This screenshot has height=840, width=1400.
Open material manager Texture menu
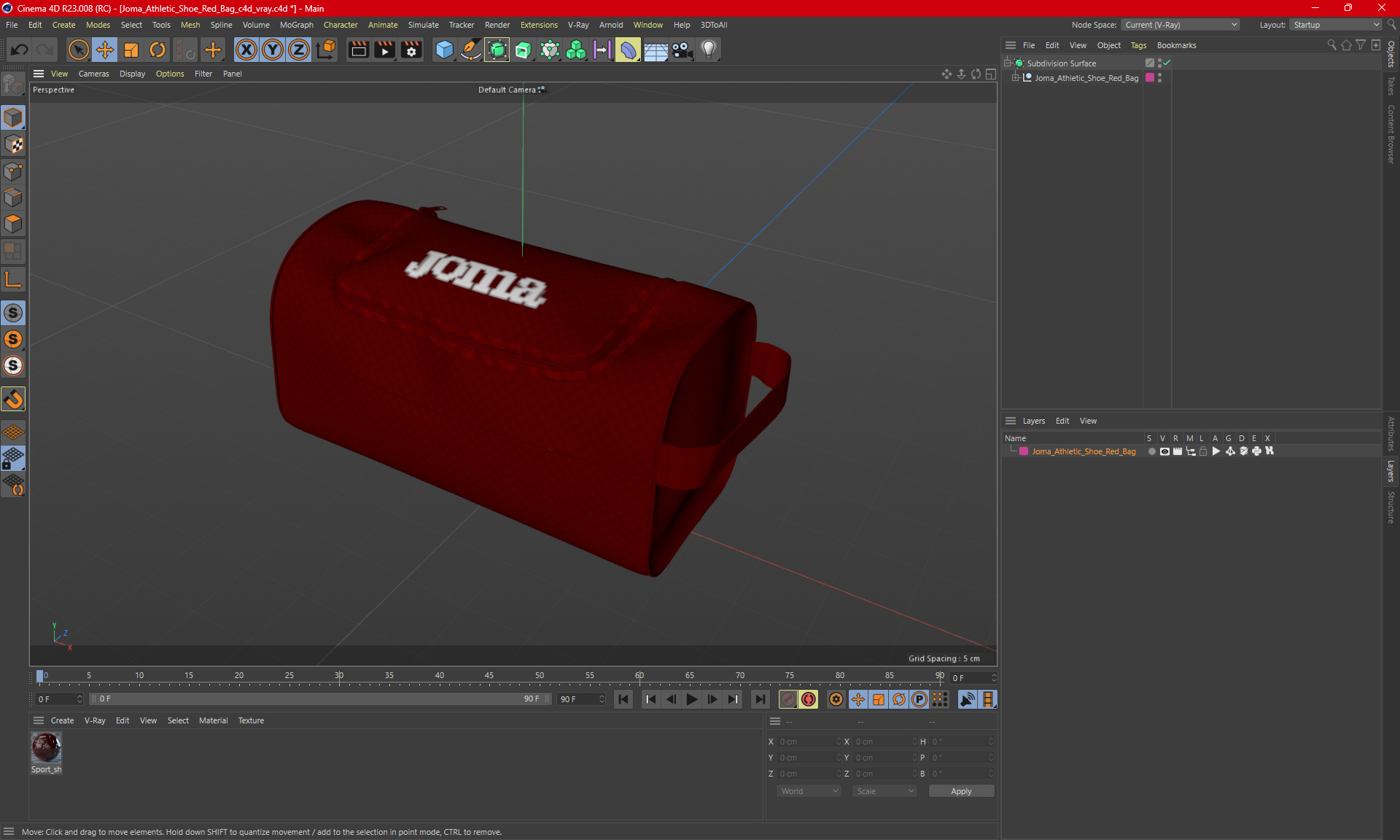point(251,720)
